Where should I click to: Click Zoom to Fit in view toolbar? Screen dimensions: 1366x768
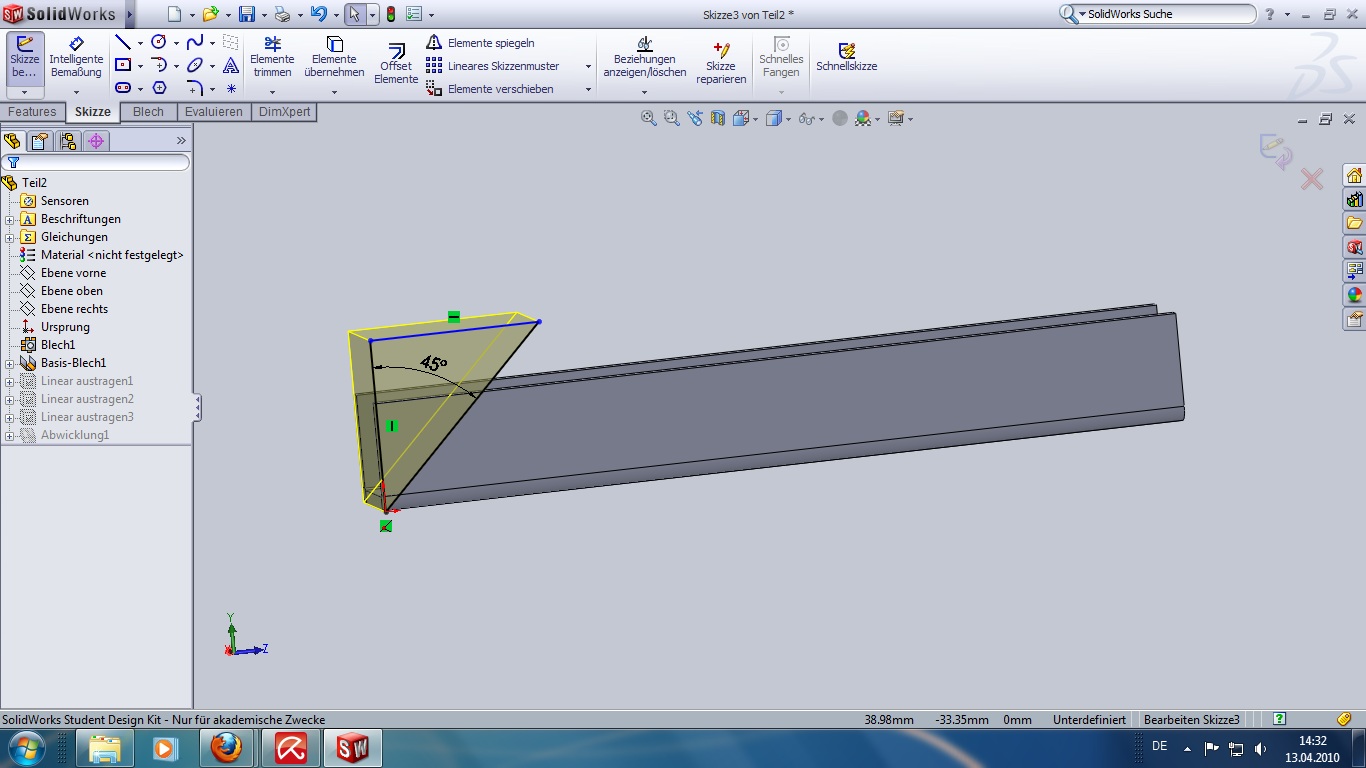pos(649,118)
